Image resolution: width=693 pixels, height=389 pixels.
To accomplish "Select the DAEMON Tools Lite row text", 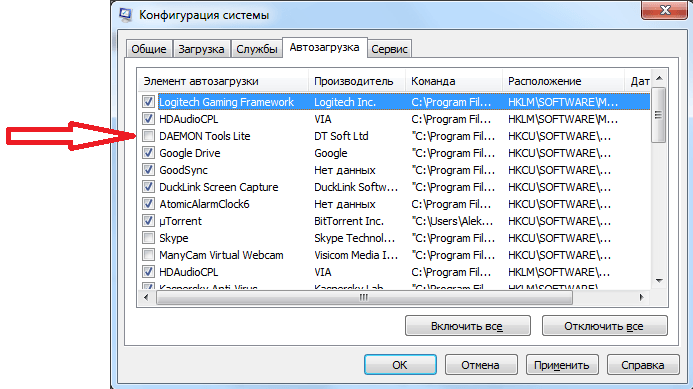I will click(x=205, y=136).
